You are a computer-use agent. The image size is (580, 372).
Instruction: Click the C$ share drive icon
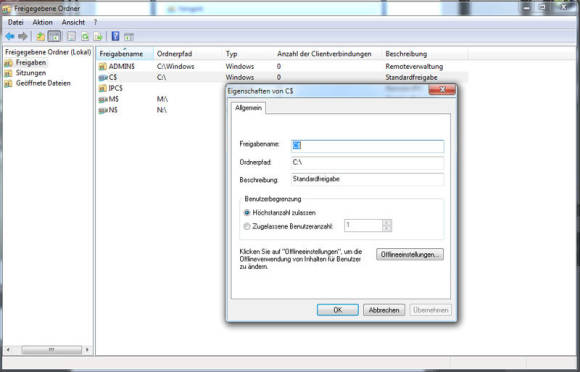pyautogui.click(x=103, y=78)
